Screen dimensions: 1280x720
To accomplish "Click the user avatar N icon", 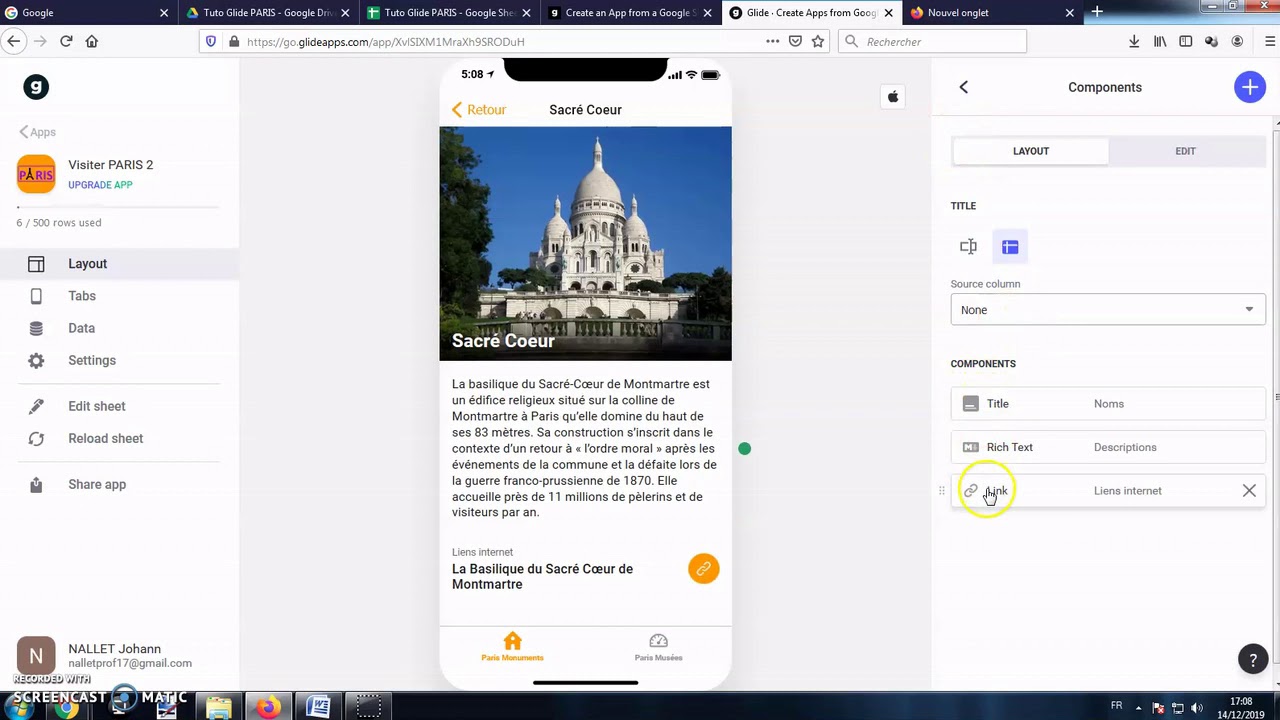I will tap(36, 656).
